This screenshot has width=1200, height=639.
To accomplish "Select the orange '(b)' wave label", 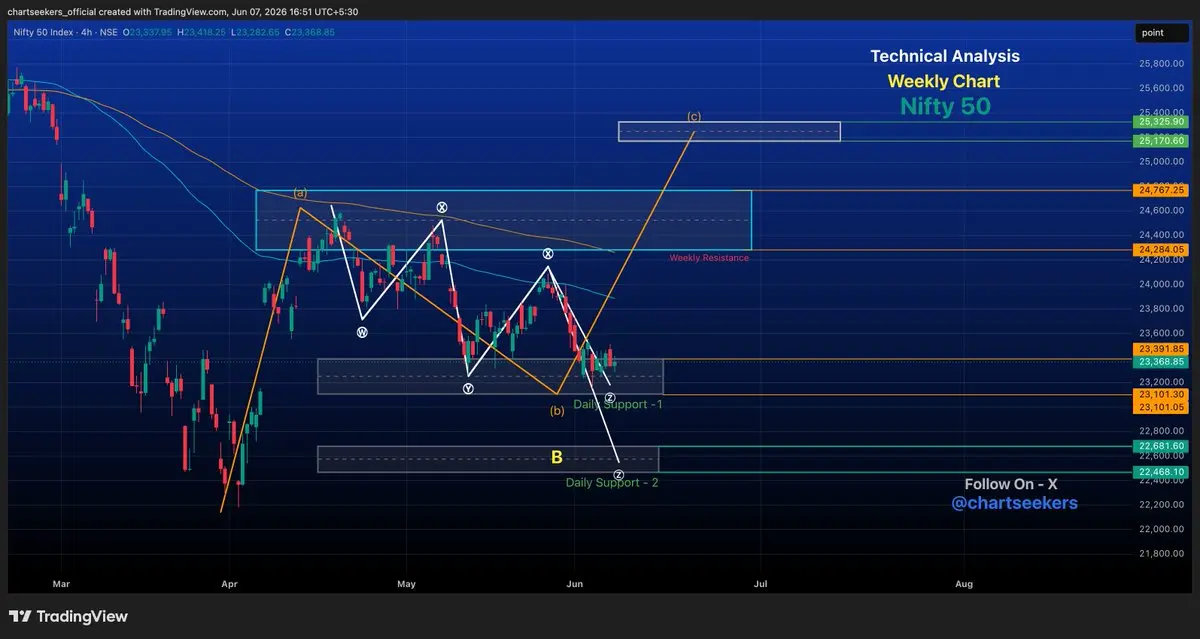I will 557,410.
